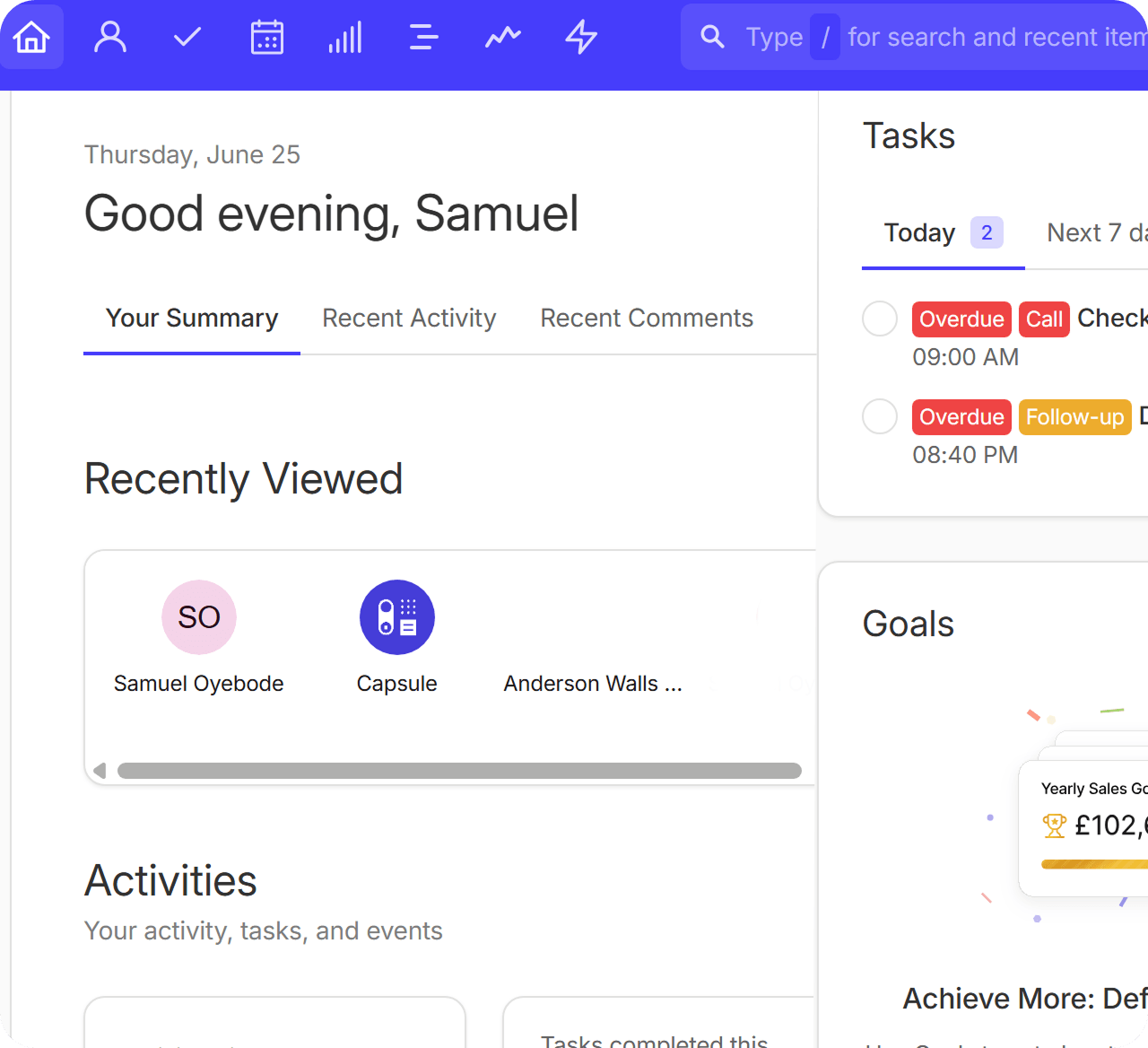This screenshot has width=1148, height=1048.
Task: Open Anderson Walls recently viewed record
Action: click(x=593, y=684)
